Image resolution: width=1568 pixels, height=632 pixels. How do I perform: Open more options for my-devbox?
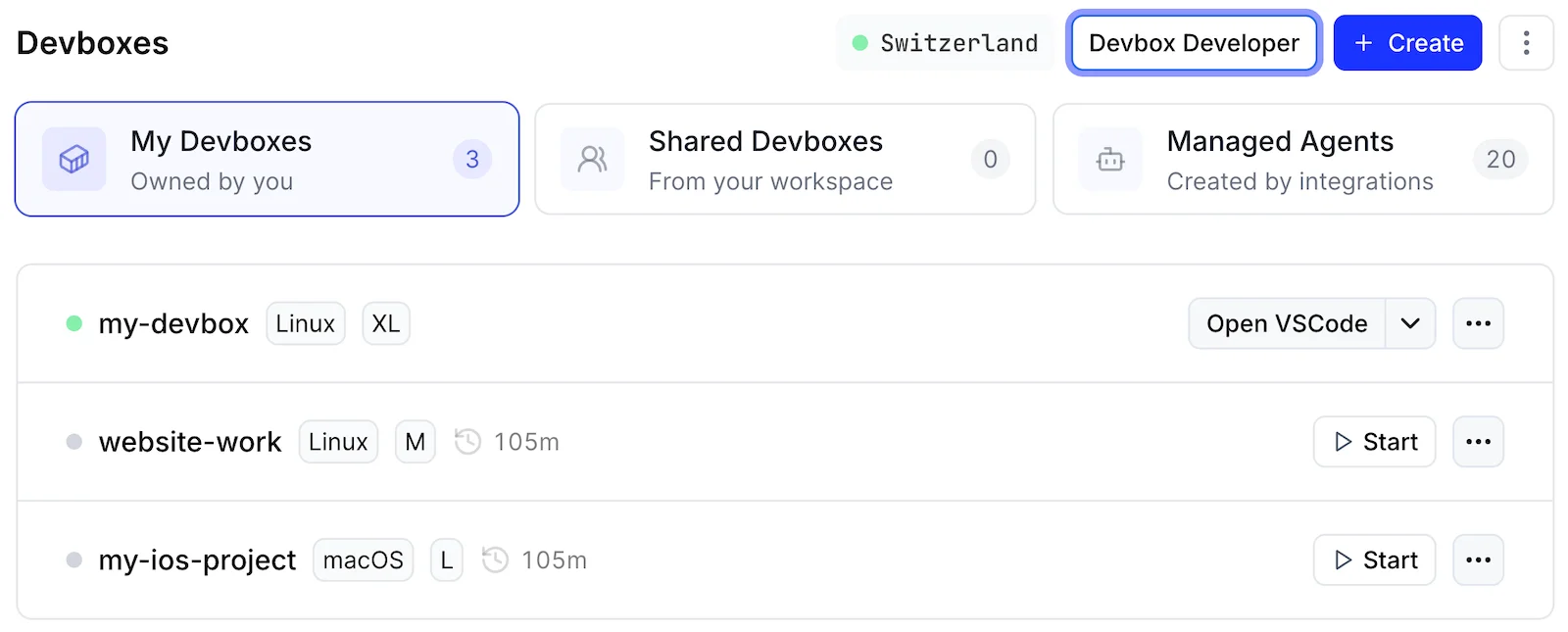point(1478,323)
